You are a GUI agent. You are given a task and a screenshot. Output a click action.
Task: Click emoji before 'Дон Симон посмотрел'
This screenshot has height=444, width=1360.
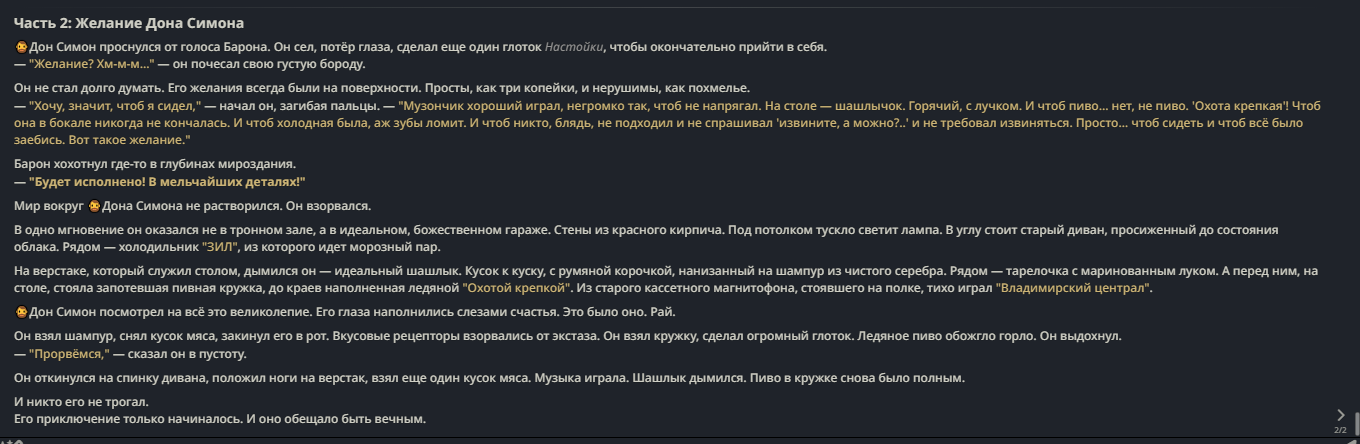click(x=21, y=312)
